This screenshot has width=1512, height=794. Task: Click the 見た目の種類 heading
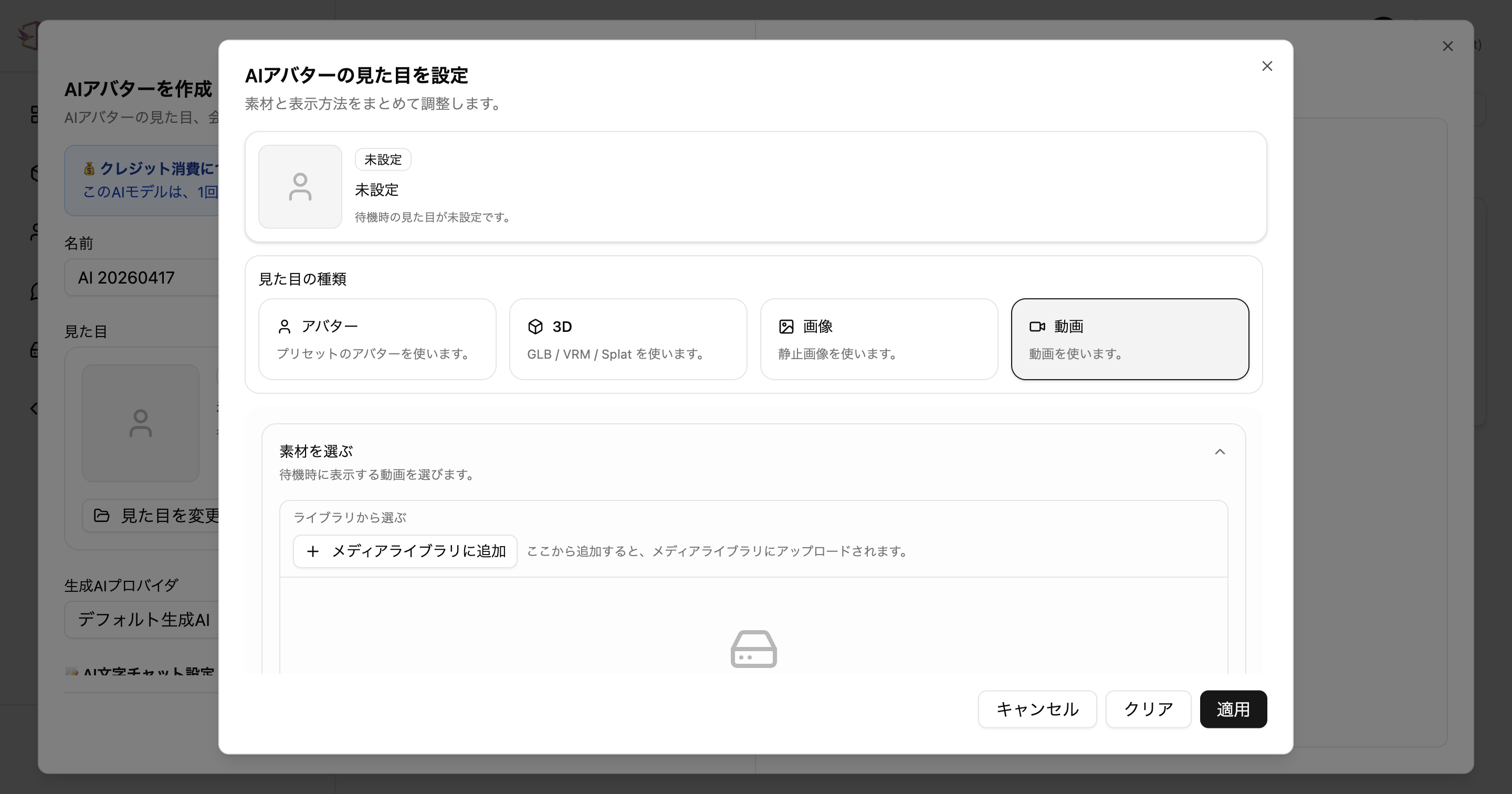302,279
